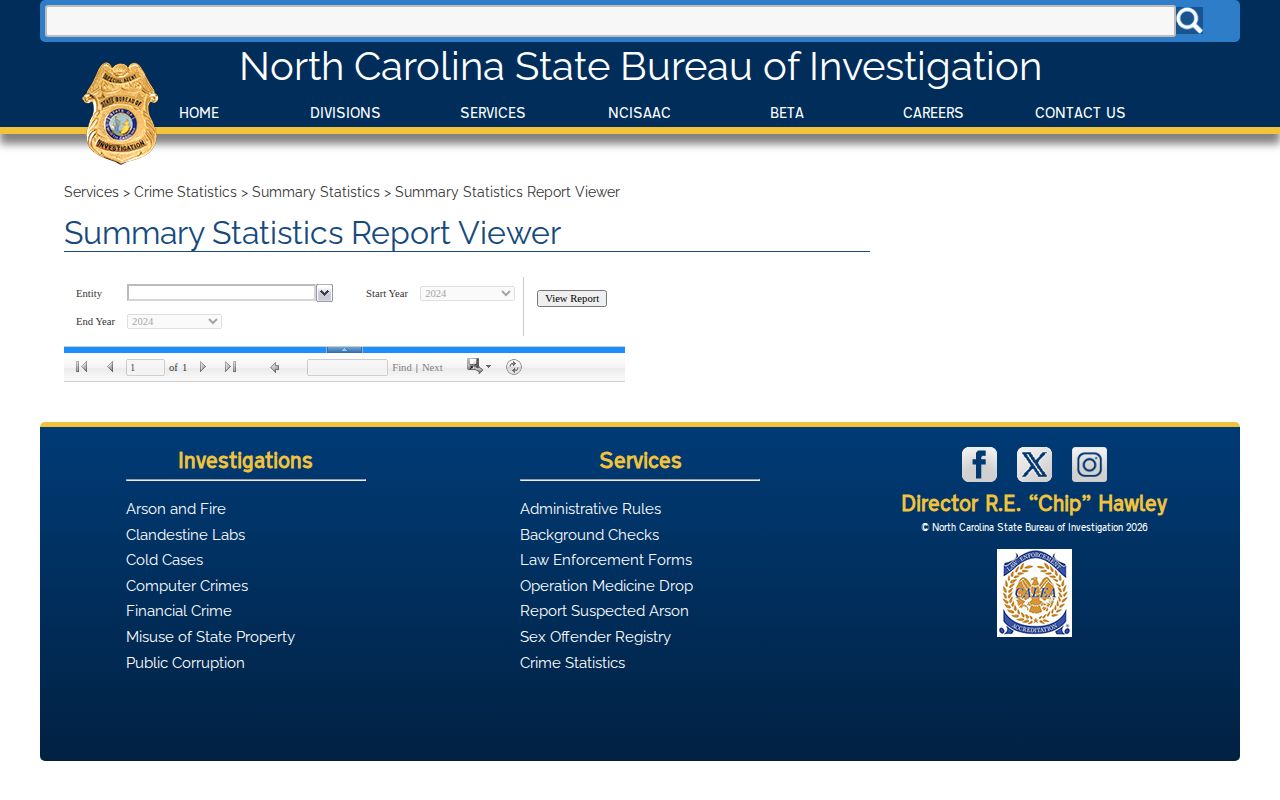The height and width of the screenshot is (800, 1280).
Task: Go to first report page
Action: click(x=82, y=367)
